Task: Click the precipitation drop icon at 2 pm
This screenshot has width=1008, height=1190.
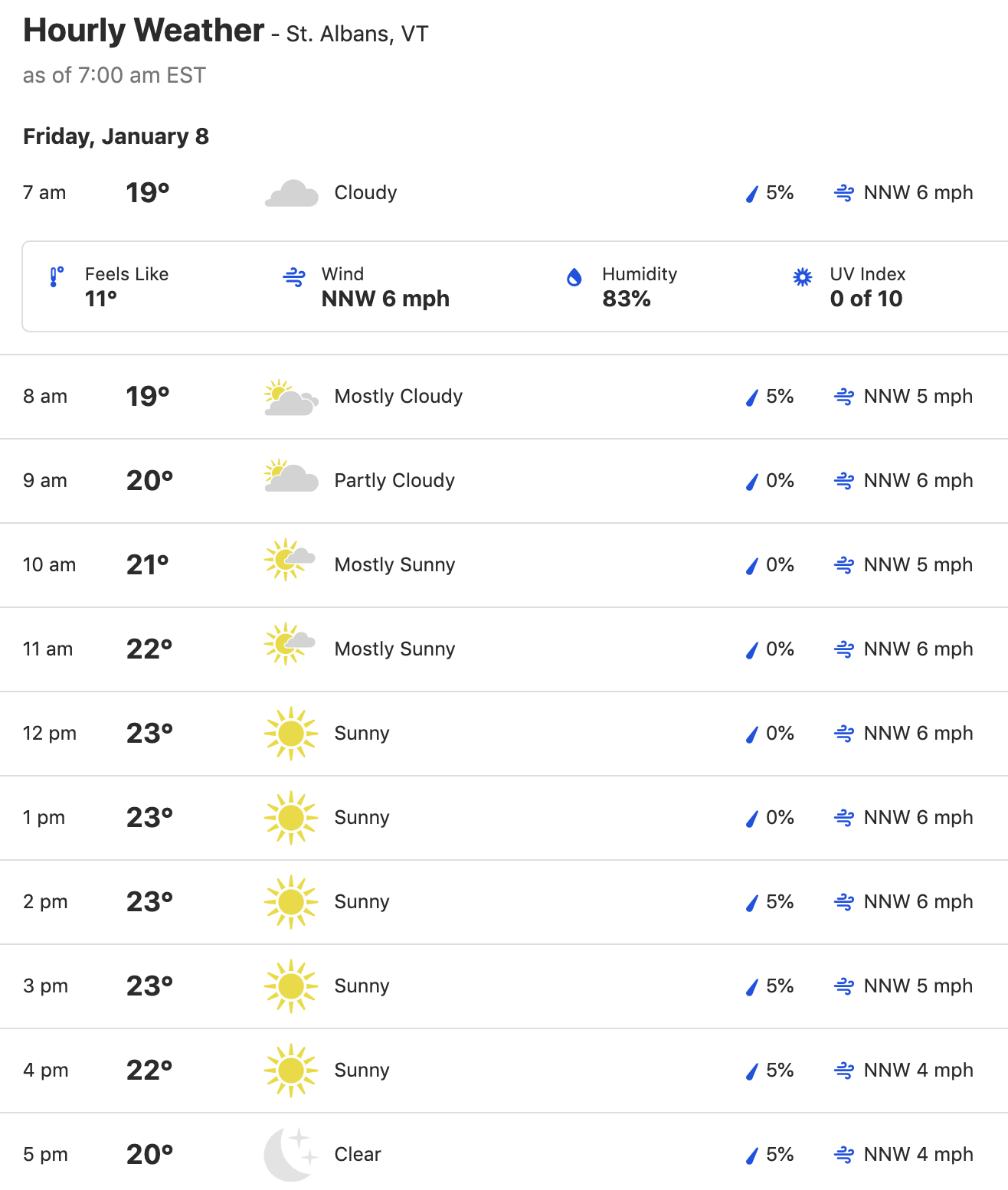Action: (752, 902)
